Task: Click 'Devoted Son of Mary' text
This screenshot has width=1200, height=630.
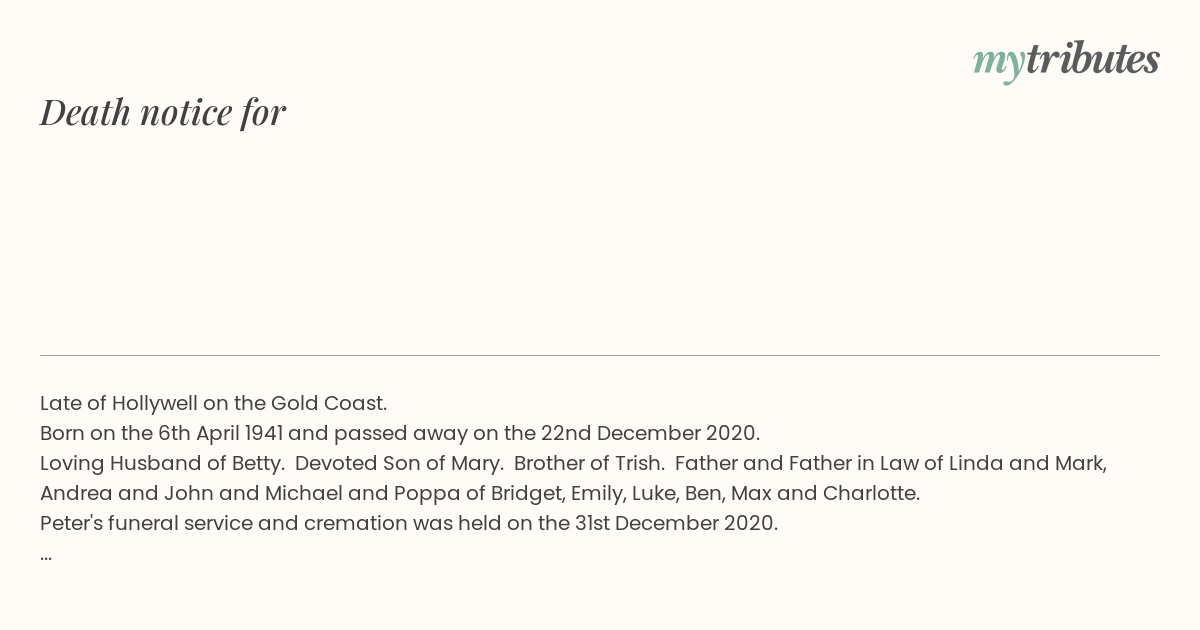Action: point(399,463)
